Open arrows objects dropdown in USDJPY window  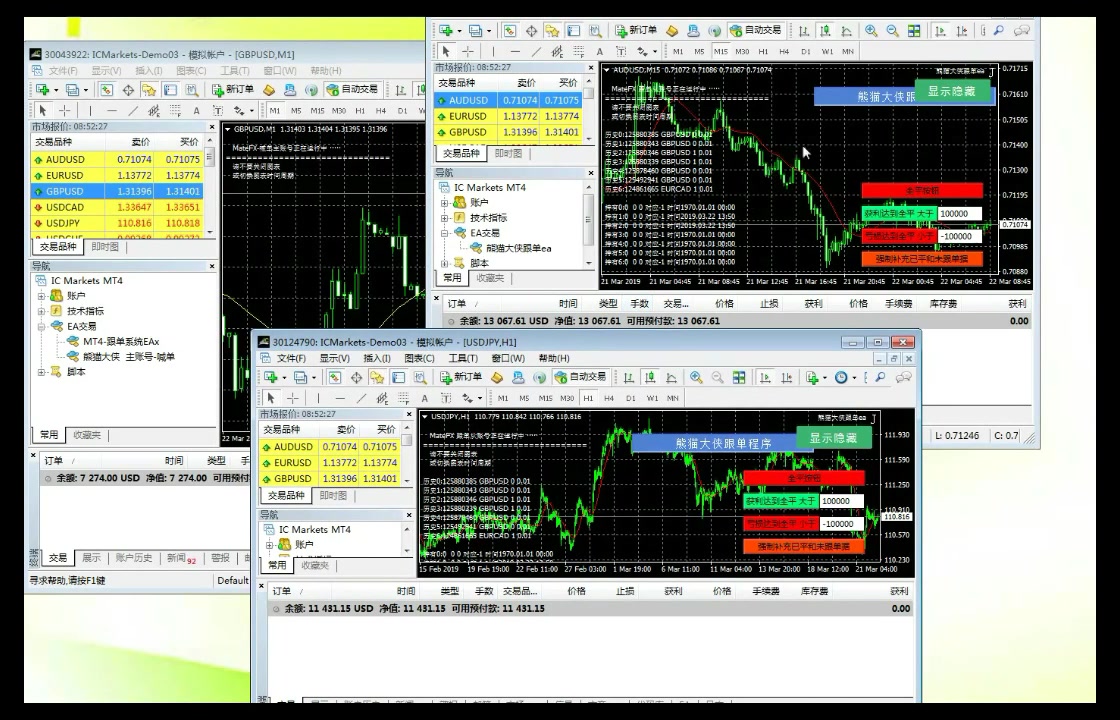coord(479,398)
